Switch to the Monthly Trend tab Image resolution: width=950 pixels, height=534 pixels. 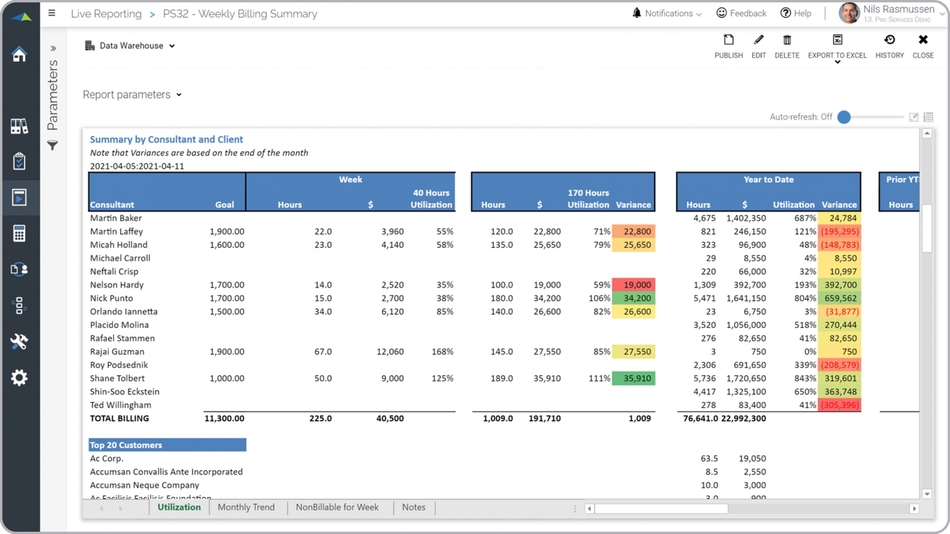(x=246, y=508)
